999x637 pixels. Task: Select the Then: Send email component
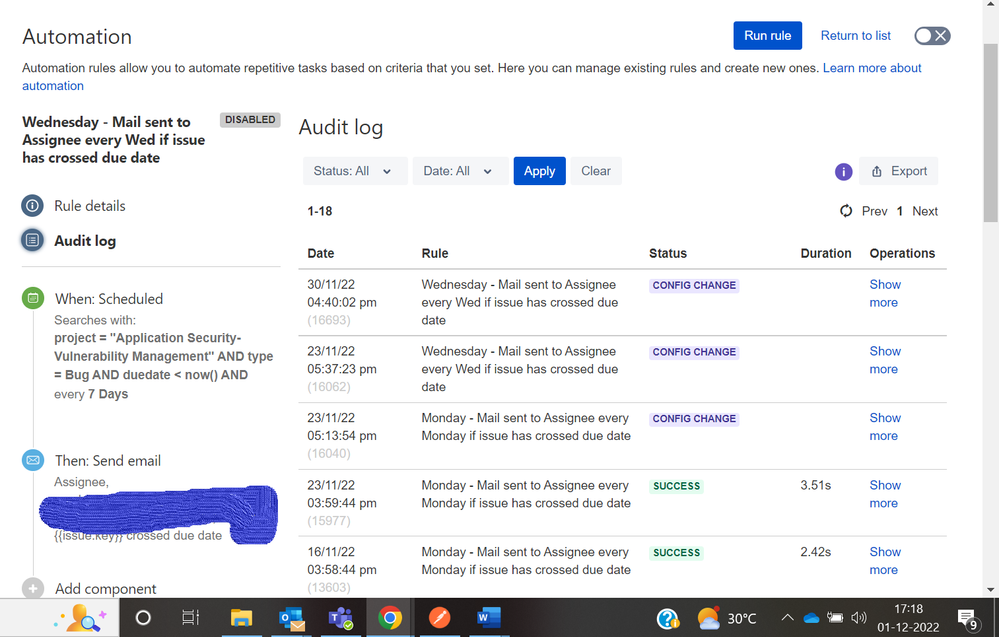[x=108, y=461]
